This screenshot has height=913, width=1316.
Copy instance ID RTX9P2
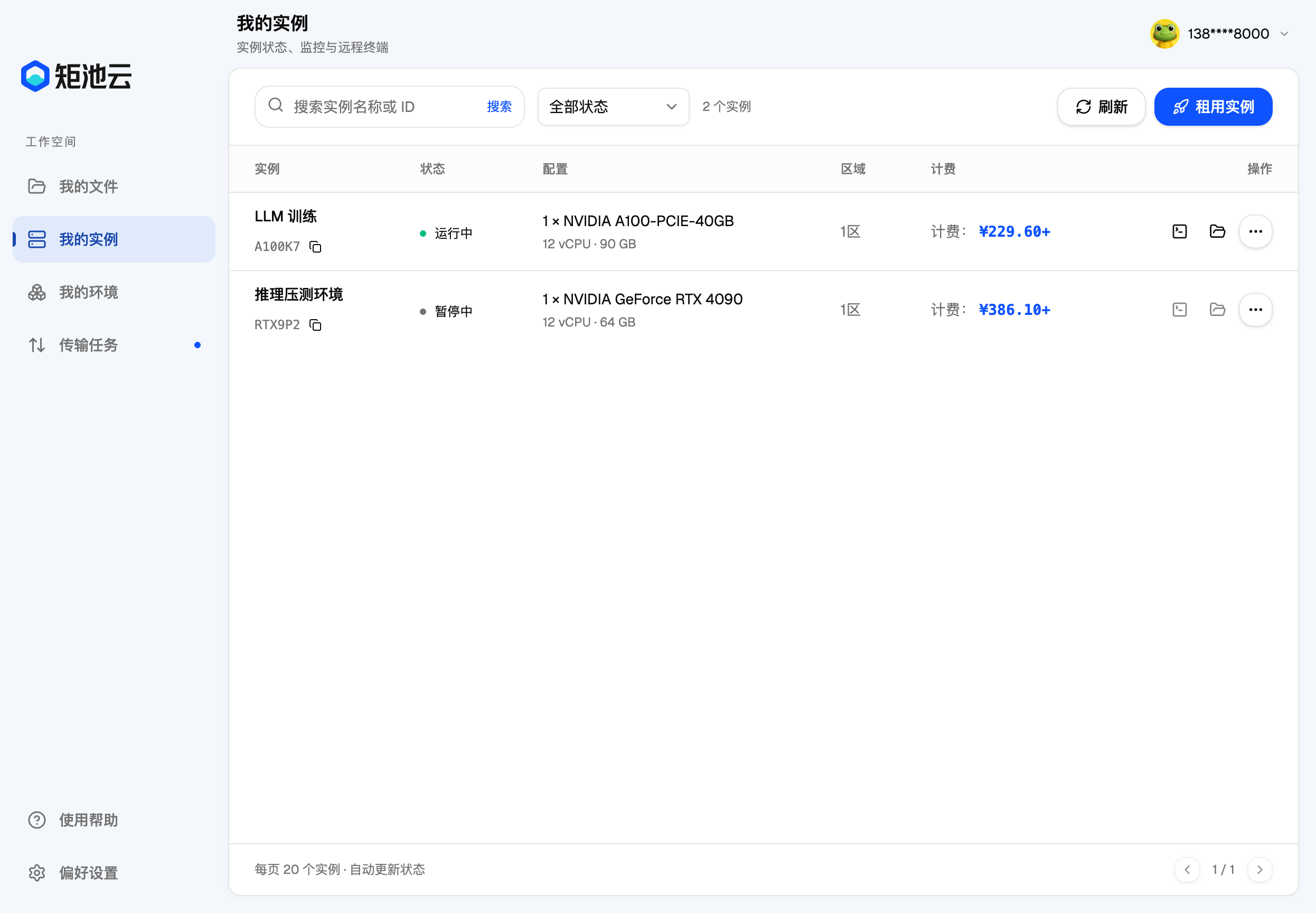click(x=315, y=325)
